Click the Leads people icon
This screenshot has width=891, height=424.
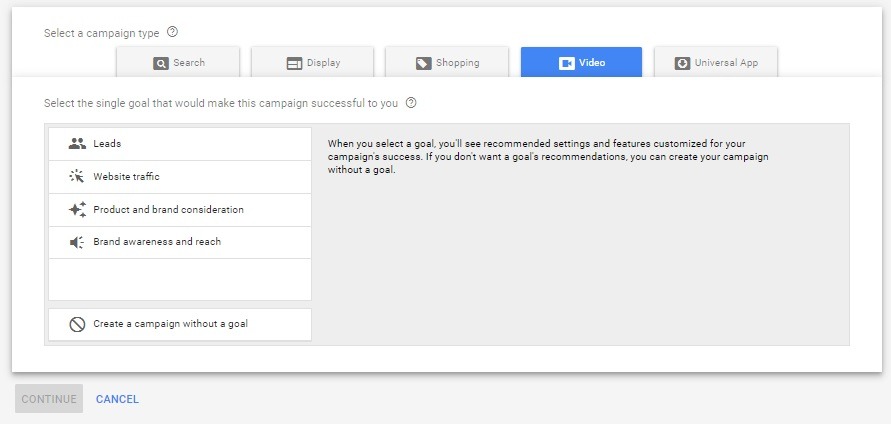[77, 144]
